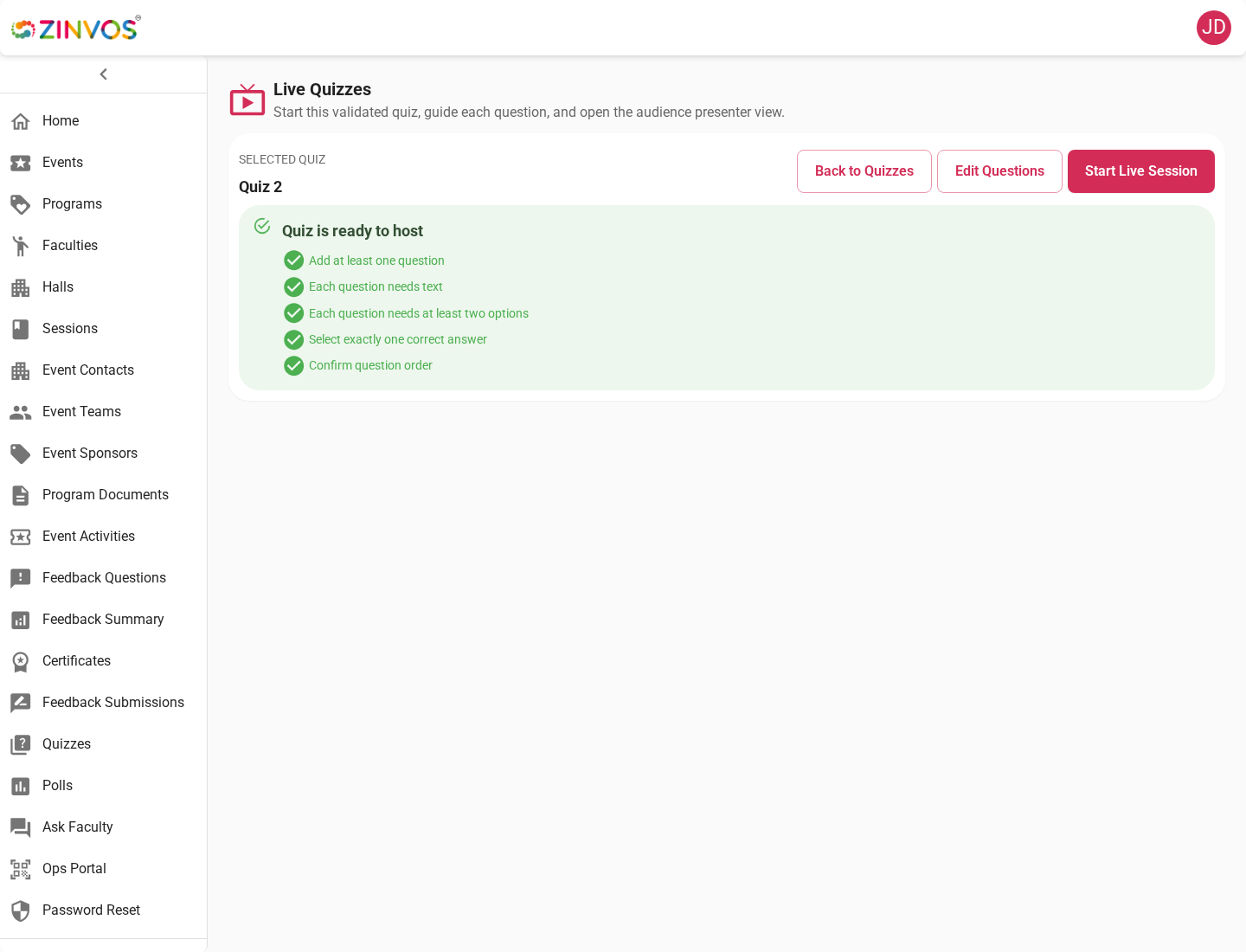Select the Event Teams people icon
1246x952 pixels.
(x=21, y=412)
